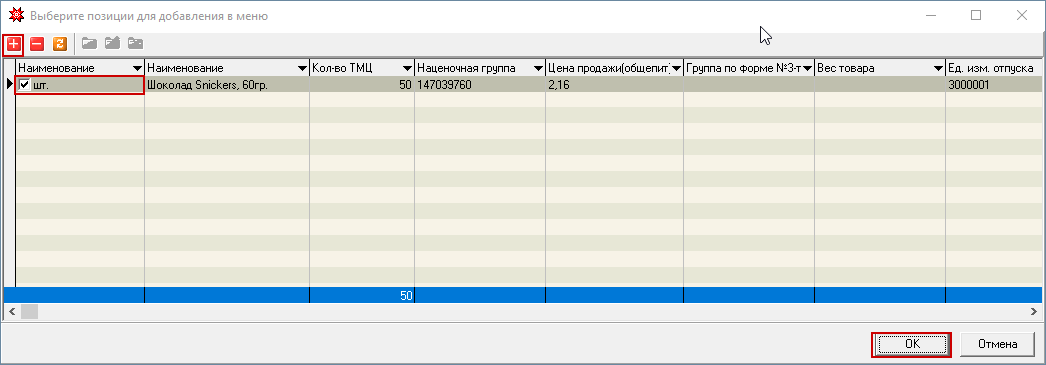1046x365 pixels.
Task: Close the dialog with the X button
Action: [x=1021, y=15]
